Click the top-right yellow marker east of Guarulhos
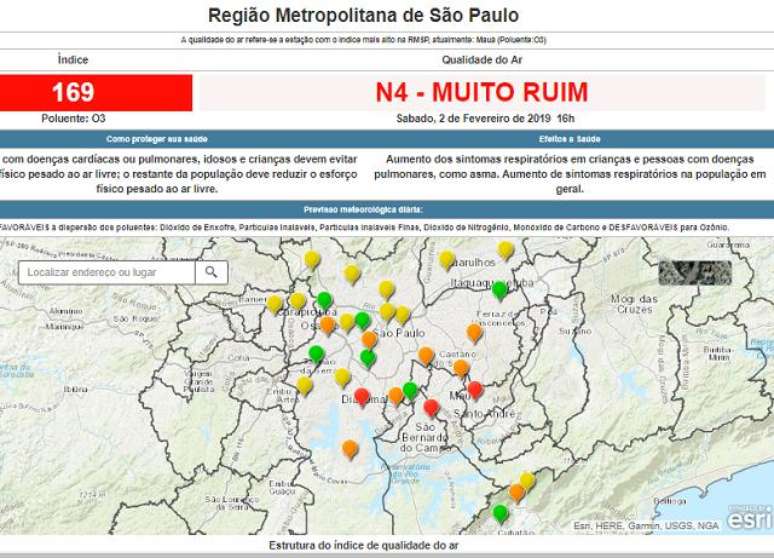The height and width of the screenshot is (558, 774). pos(506,249)
